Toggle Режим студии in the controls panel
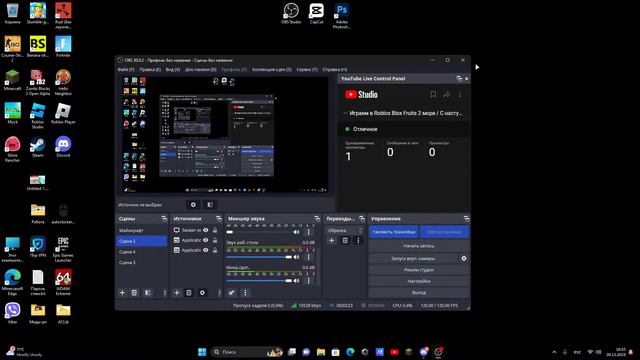The height and width of the screenshot is (360, 640). pyautogui.click(x=419, y=270)
